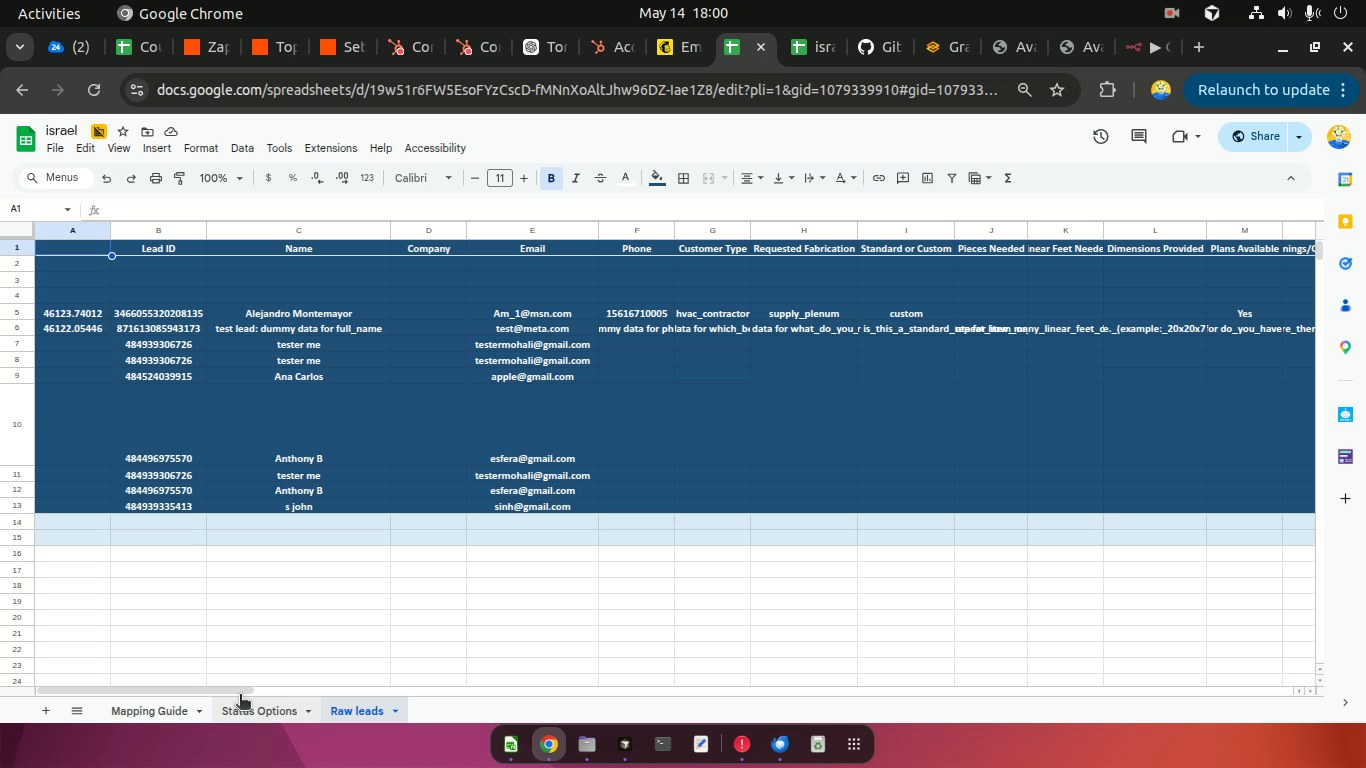Create a filter with funnel icon

tap(952, 178)
